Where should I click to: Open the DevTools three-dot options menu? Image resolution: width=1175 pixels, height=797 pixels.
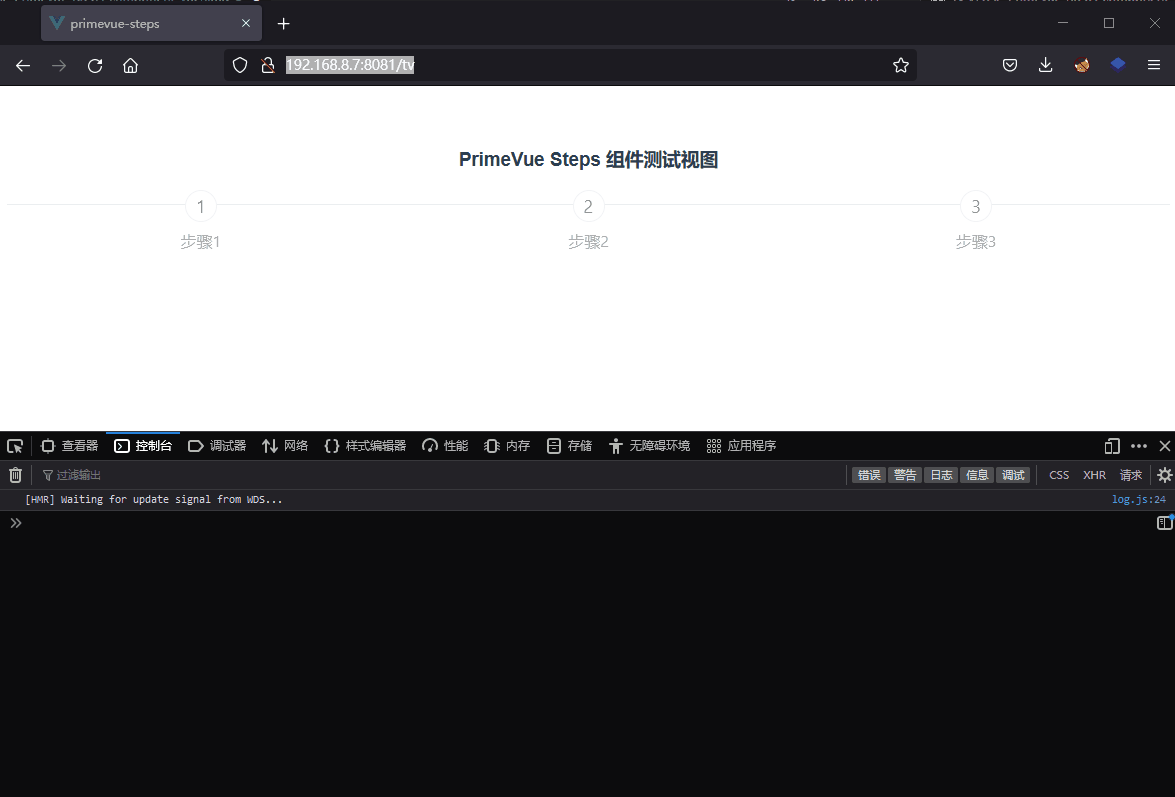[x=1139, y=446]
